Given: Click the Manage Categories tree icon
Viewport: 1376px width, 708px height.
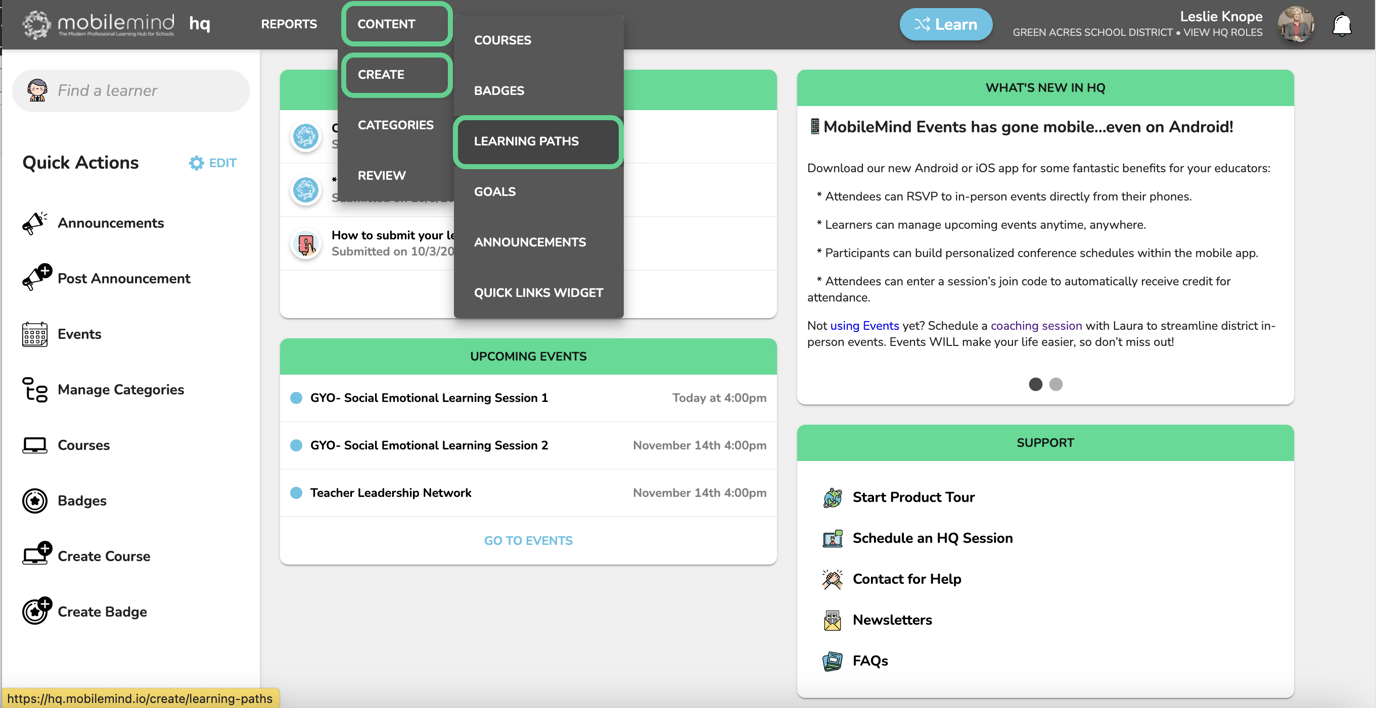Looking at the screenshot, I should tap(35, 390).
